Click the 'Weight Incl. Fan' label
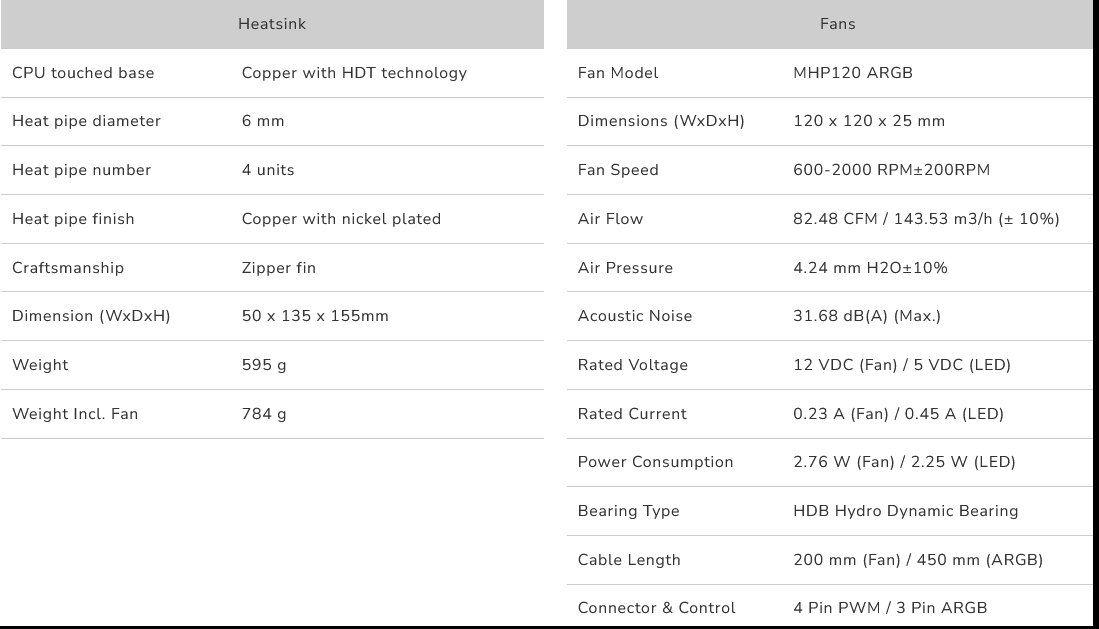This screenshot has height=629, width=1099. [75, 414]
